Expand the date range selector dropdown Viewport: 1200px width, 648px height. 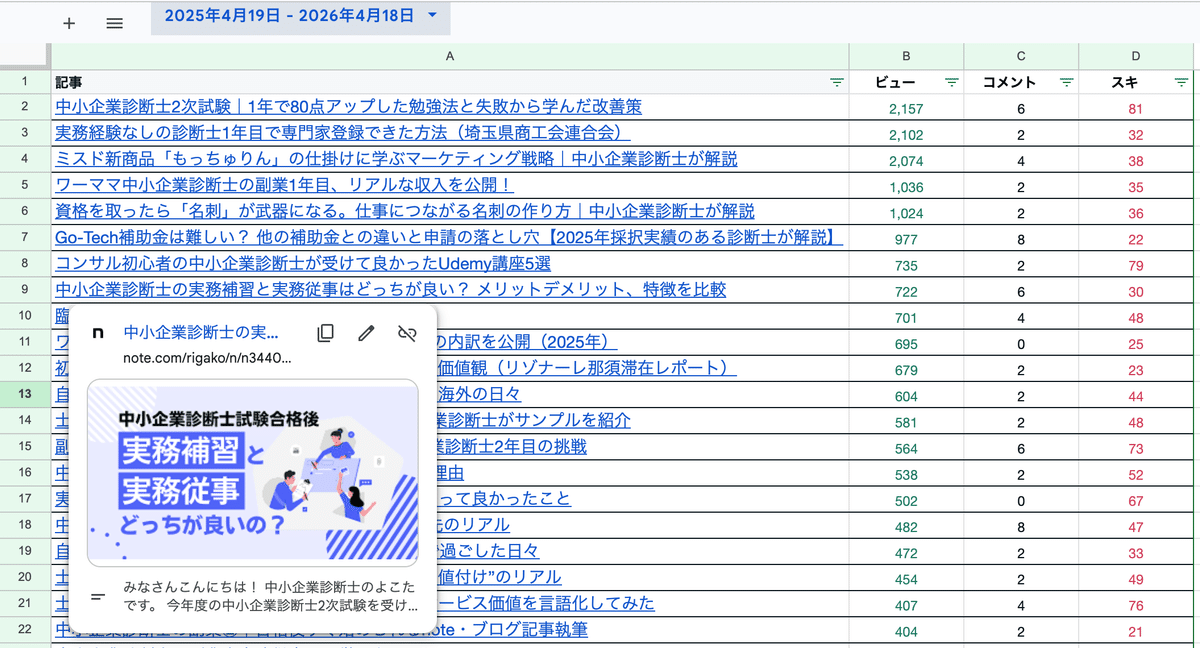[x=433, y=17]
